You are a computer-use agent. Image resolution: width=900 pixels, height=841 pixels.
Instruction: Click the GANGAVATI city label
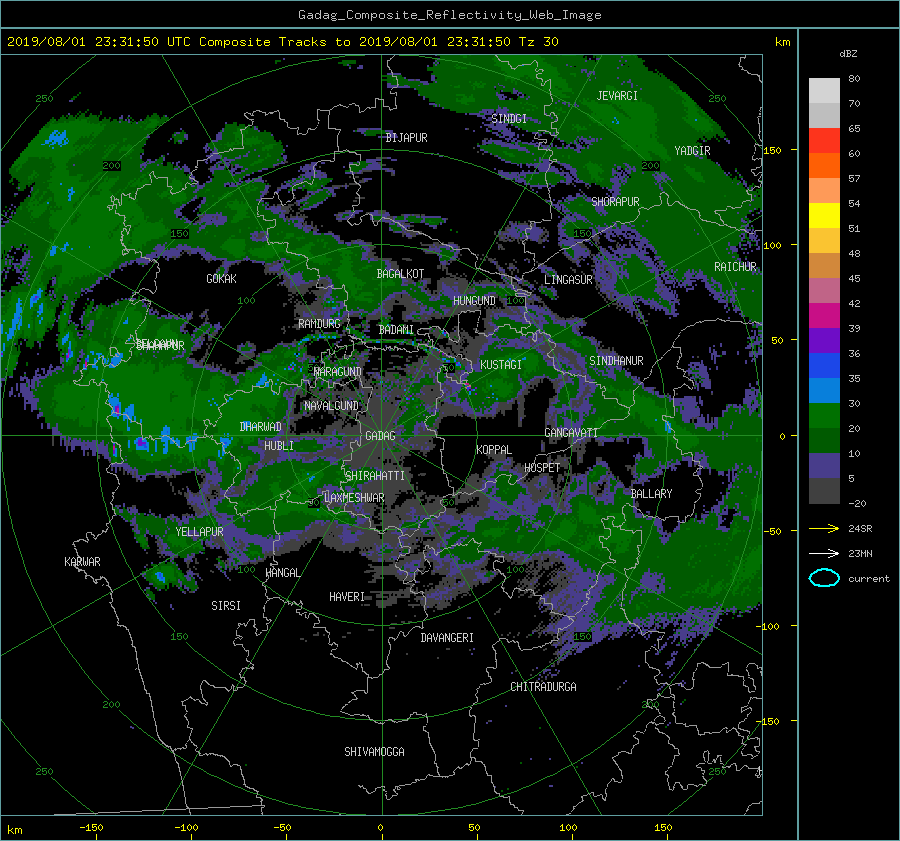coord(571,432)
